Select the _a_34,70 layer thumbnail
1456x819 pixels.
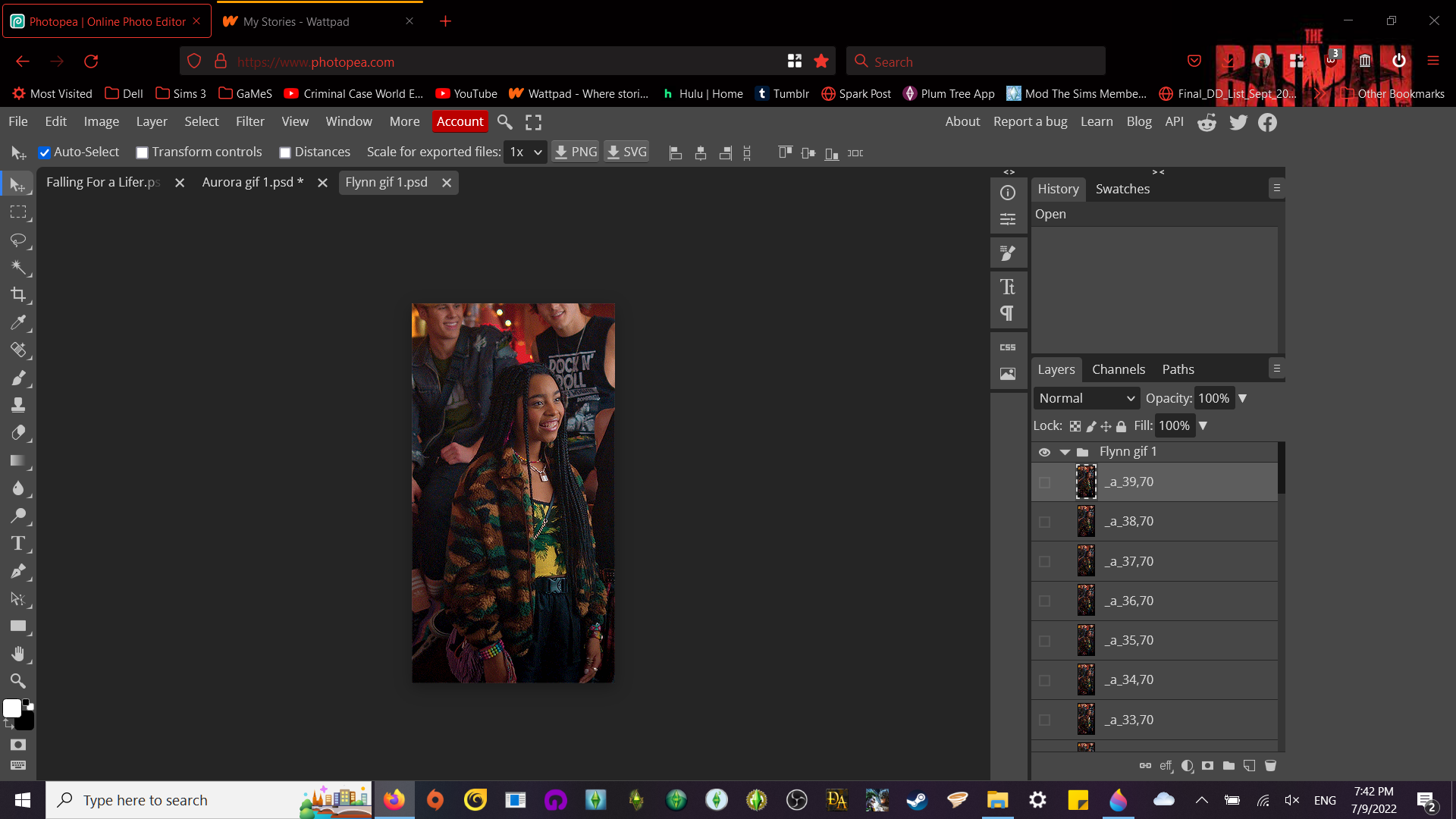point(1086,680)
